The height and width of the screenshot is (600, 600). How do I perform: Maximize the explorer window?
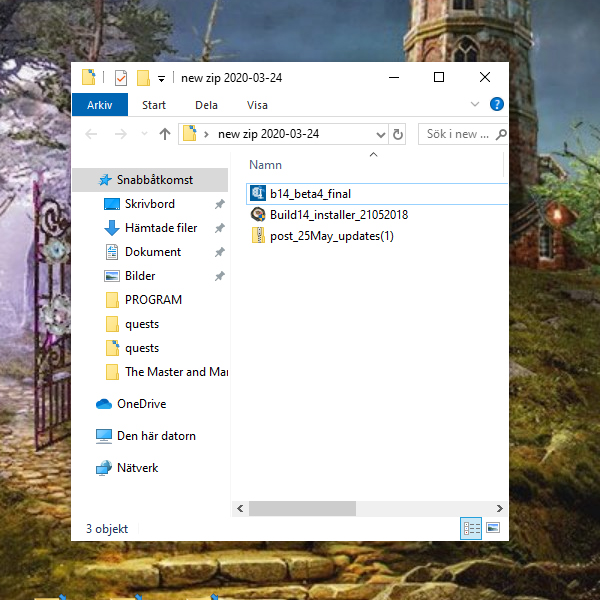(x=439, y=78)
